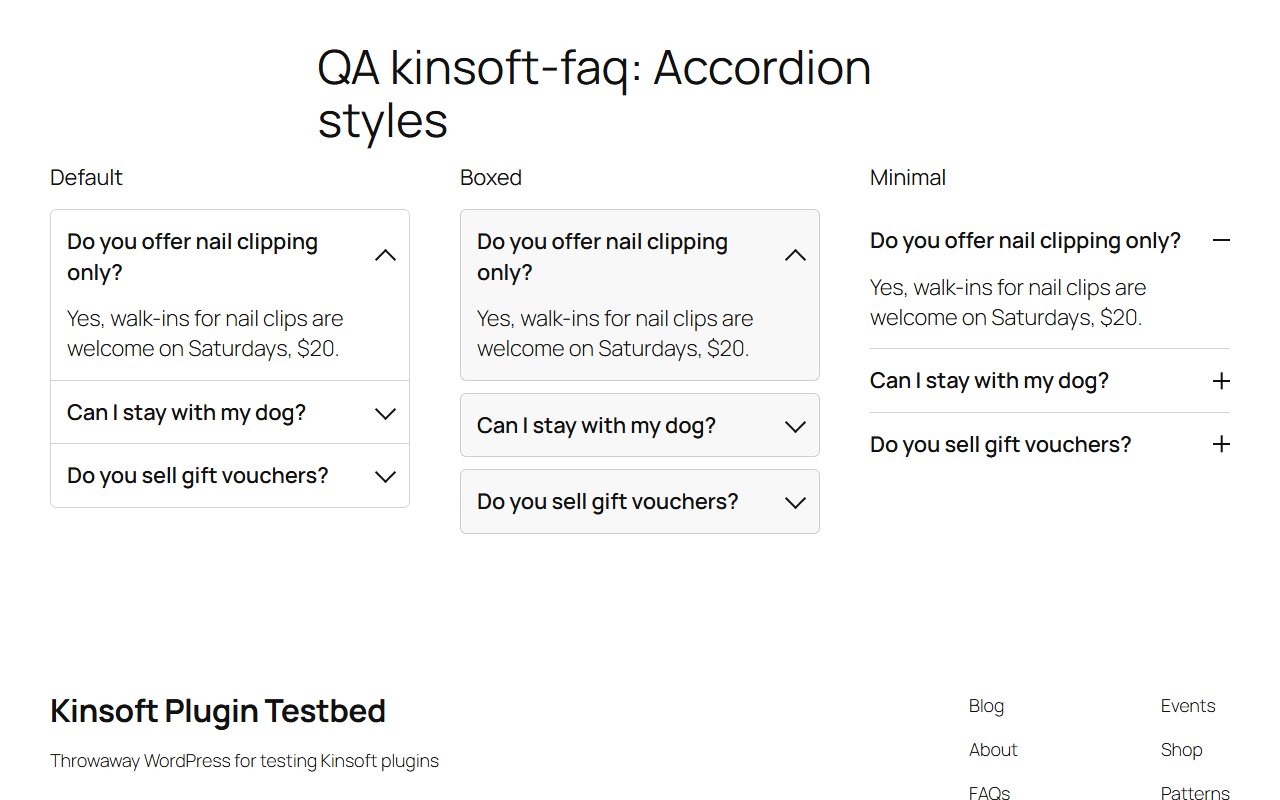Open the Blog footer link

pos(986,706)
